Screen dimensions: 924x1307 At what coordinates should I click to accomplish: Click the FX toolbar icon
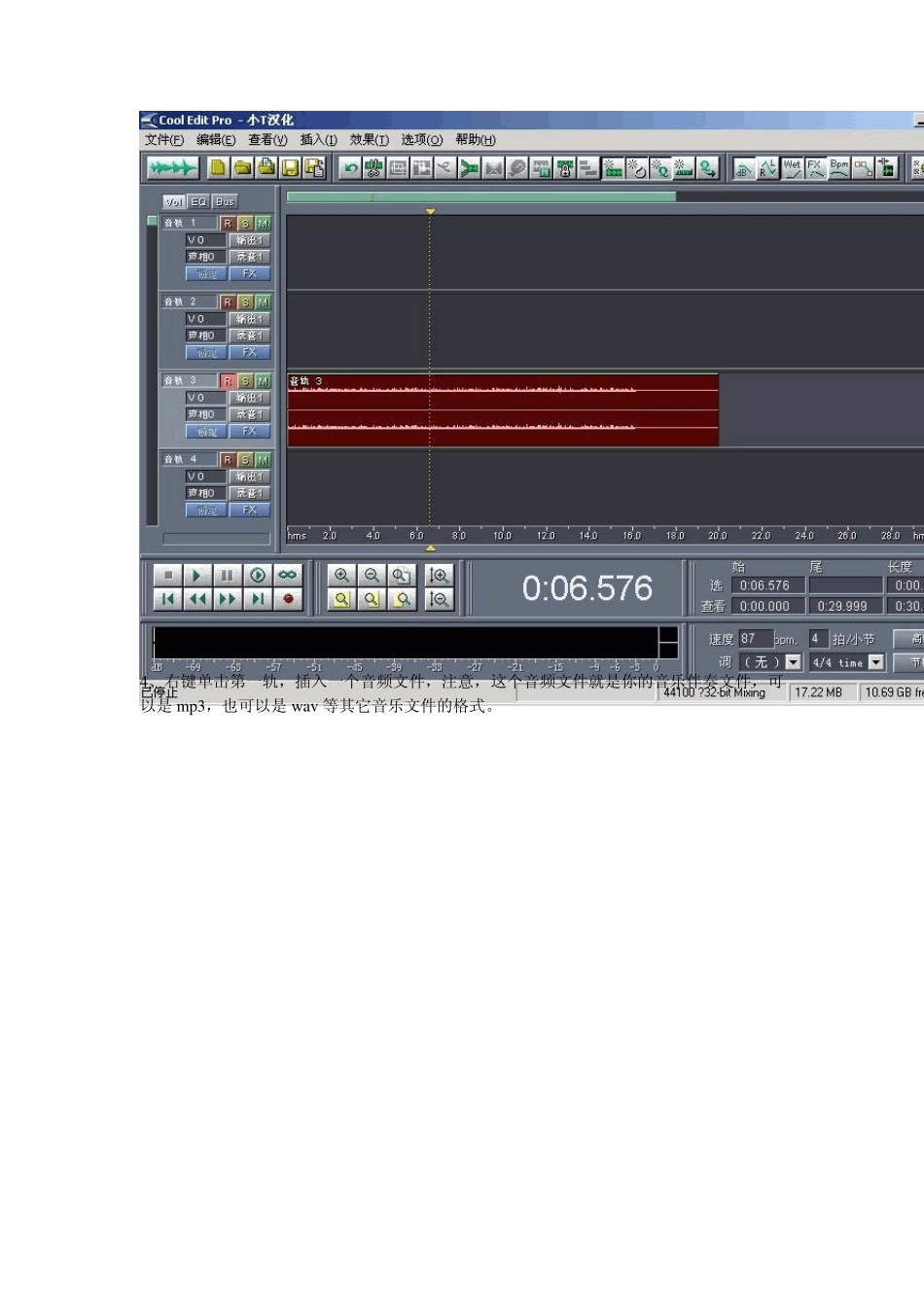815,168
